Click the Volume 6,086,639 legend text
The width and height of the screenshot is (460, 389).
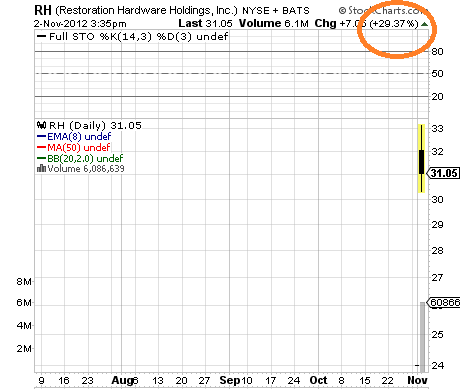(86, 169)
